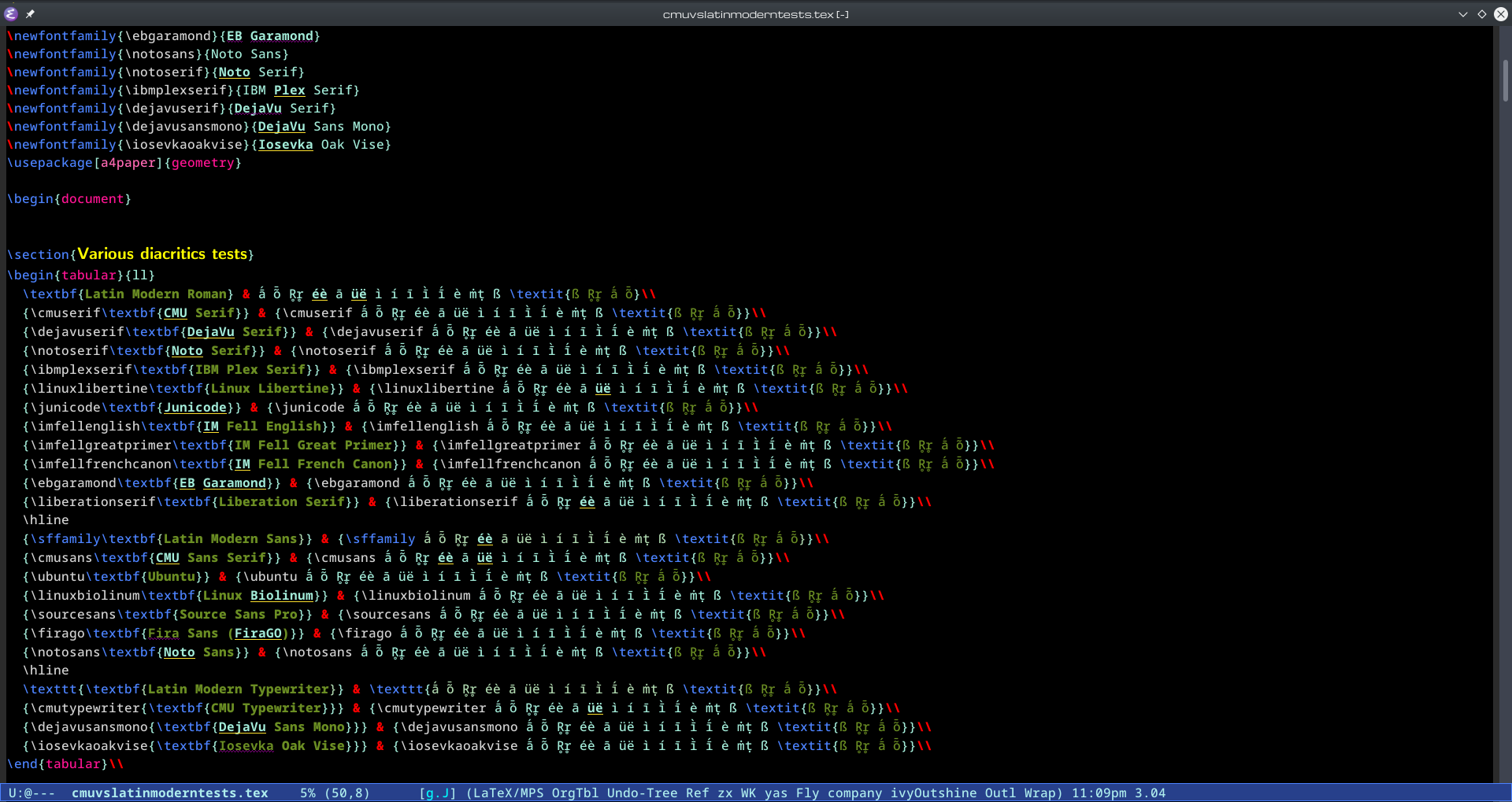
Task: Click bold 'Linux Libertine' text
Action: [269, 388]
